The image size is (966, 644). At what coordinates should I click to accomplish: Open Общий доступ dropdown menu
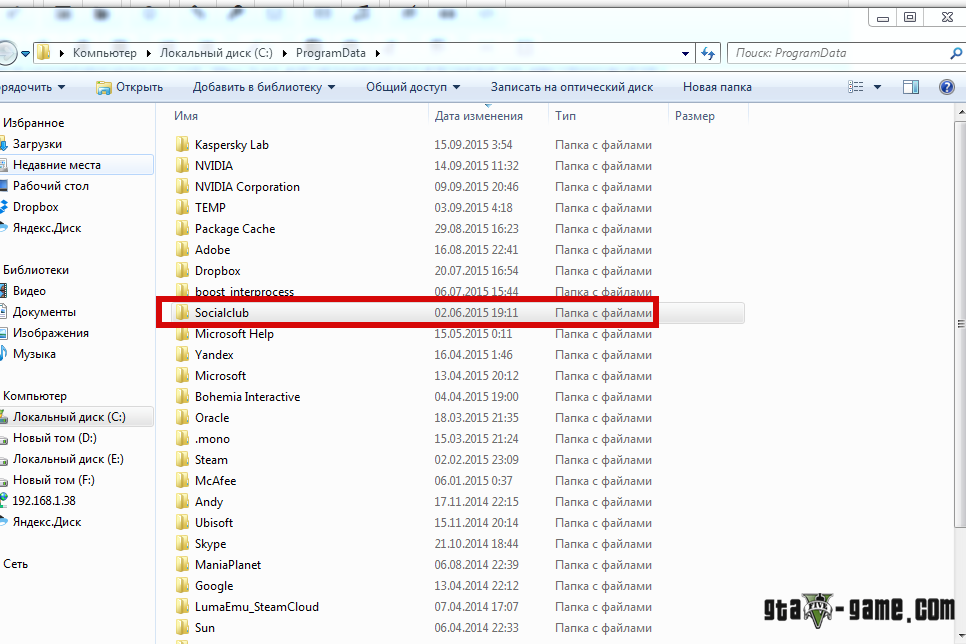(457, 87)
